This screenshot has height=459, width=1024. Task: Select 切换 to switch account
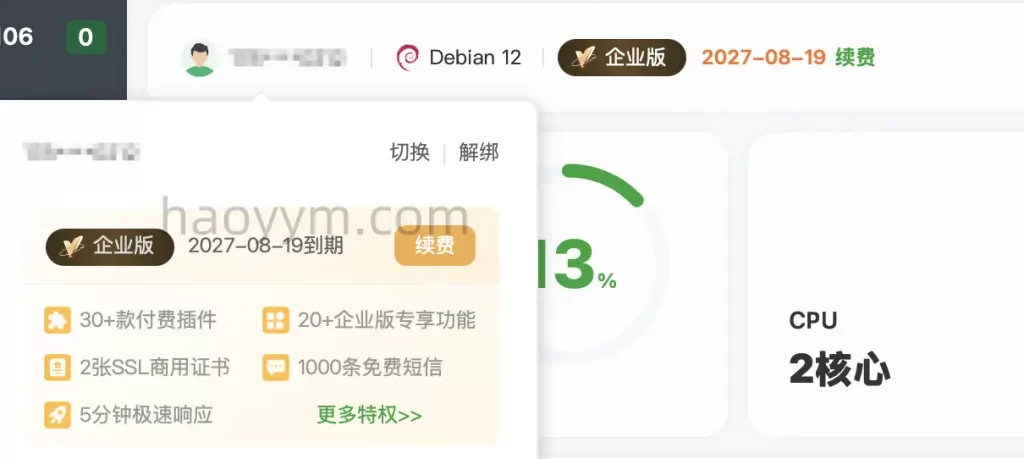410,153
